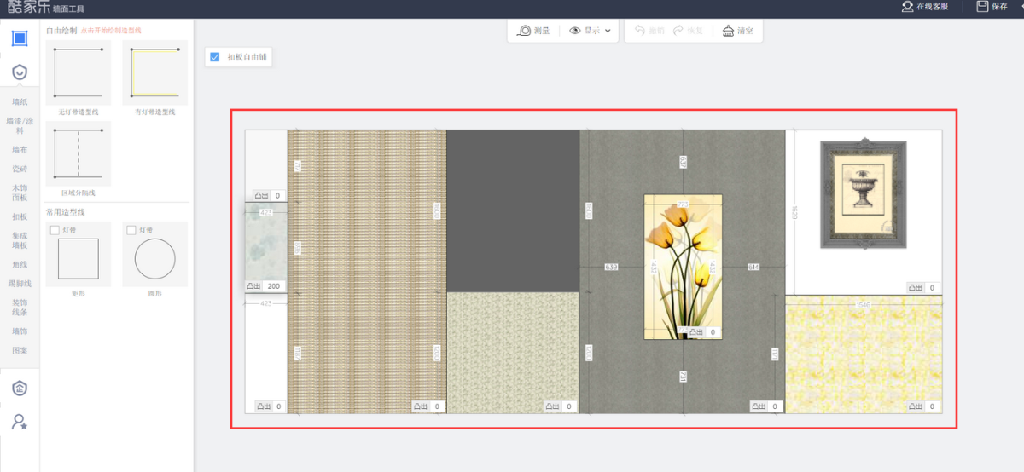Screen dimensions: 1024x472
Task: Open the 集成墙板 integrated wallboard category
Action: [20, 240]
